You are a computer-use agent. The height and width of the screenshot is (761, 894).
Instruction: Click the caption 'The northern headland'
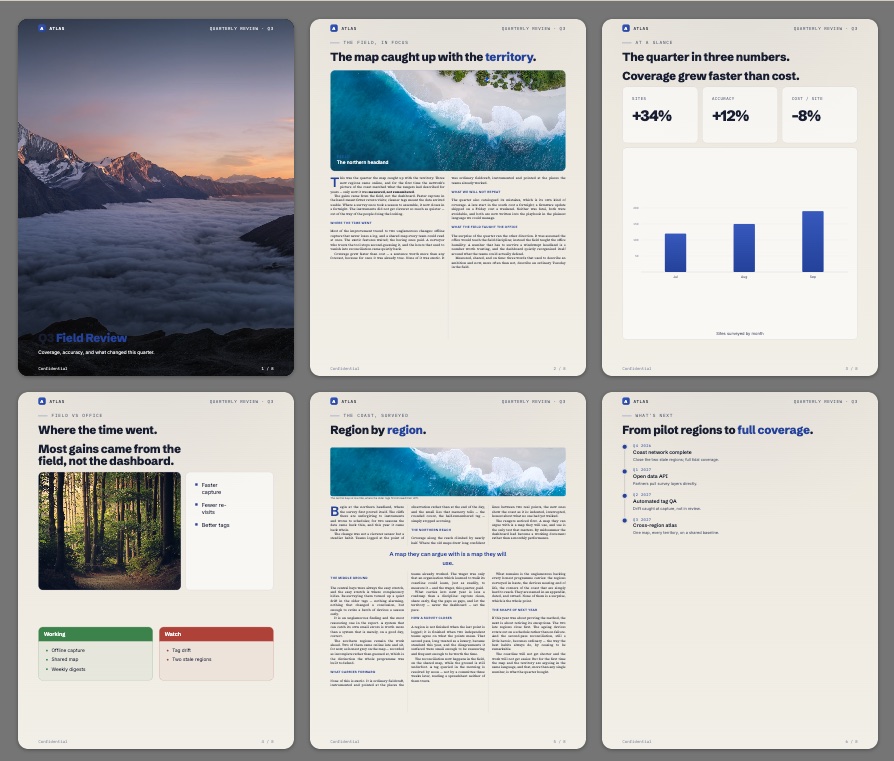coord(362,162)
